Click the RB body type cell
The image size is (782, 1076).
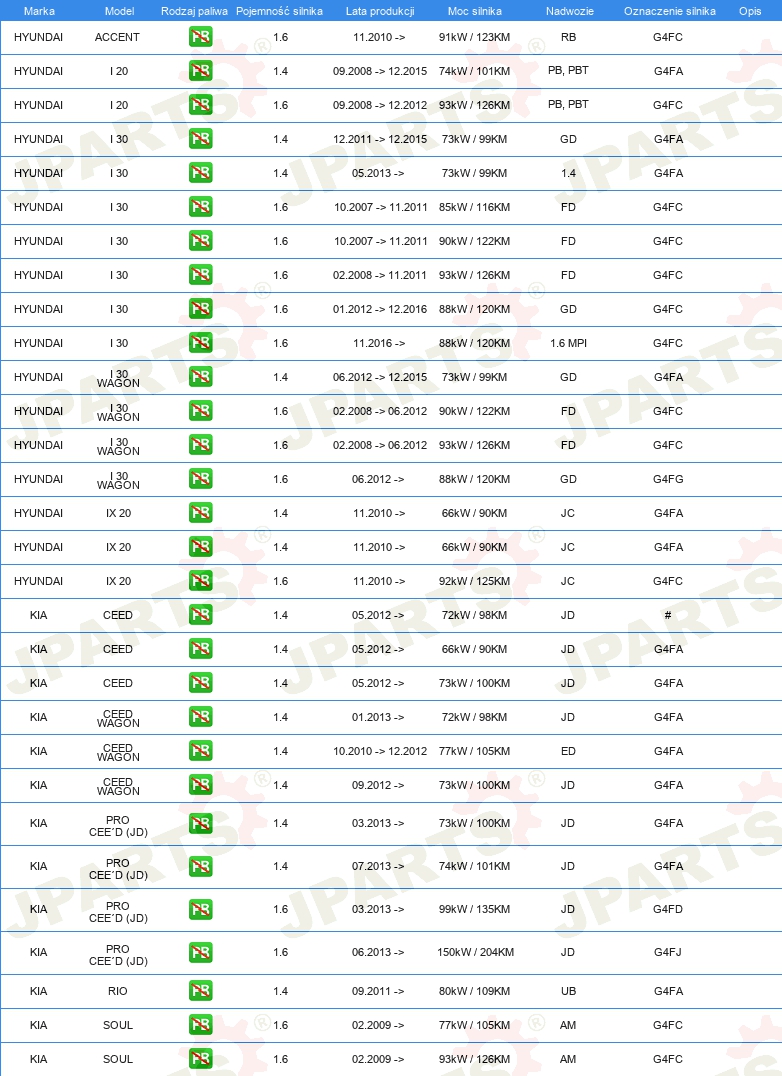tap(569, 37)
